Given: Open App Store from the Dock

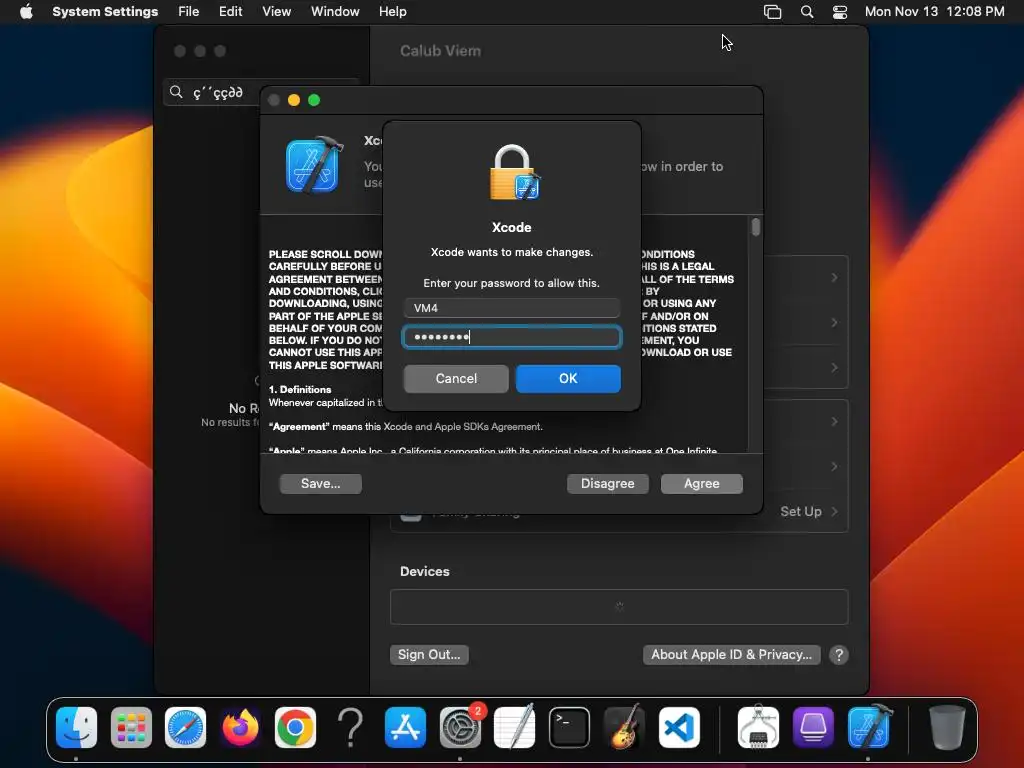Looking at the screenshot, I should [x=405, y=728].
